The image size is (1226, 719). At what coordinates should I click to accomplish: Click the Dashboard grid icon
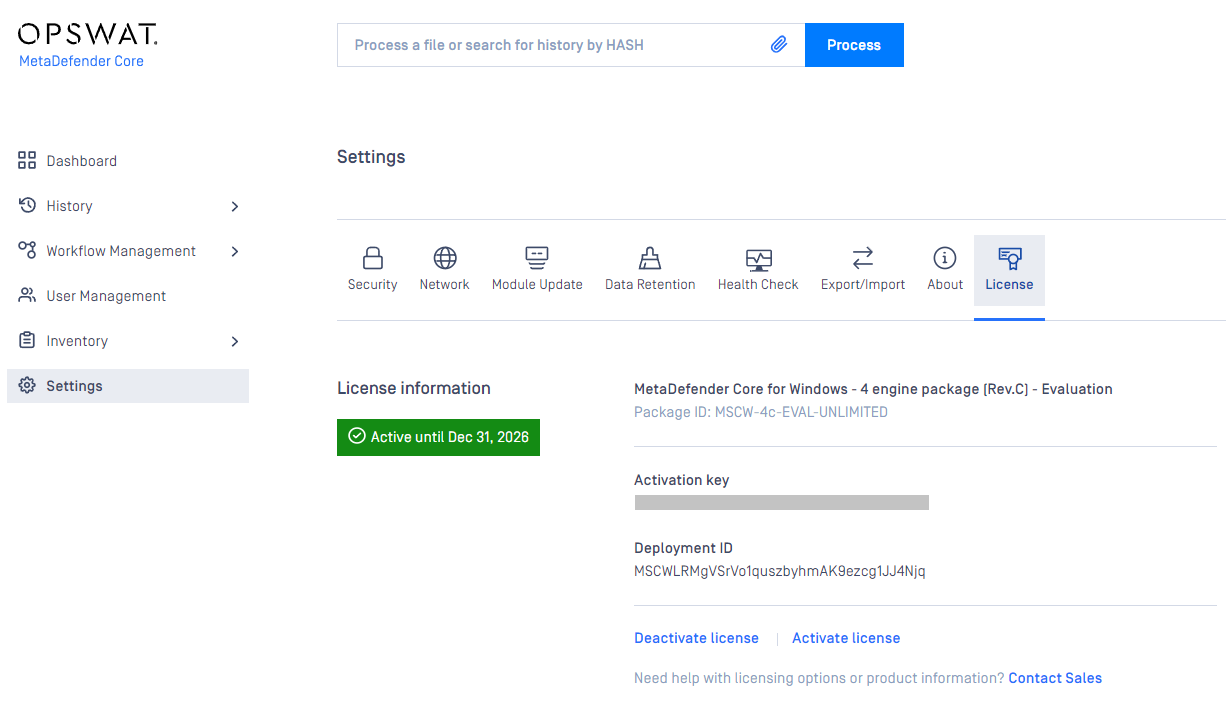click(27, 161)
